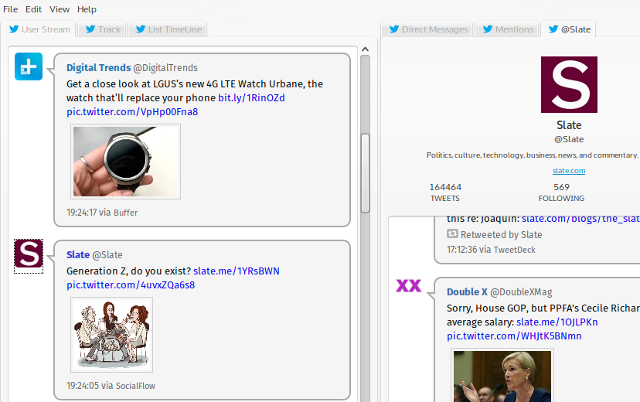Open the Edit menu
The image size is (640, 402).
point(33,9)
